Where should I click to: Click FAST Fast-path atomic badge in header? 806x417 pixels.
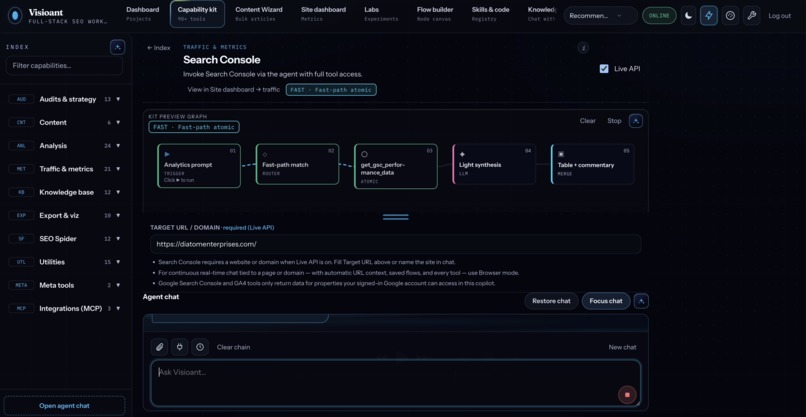[331, 90]
